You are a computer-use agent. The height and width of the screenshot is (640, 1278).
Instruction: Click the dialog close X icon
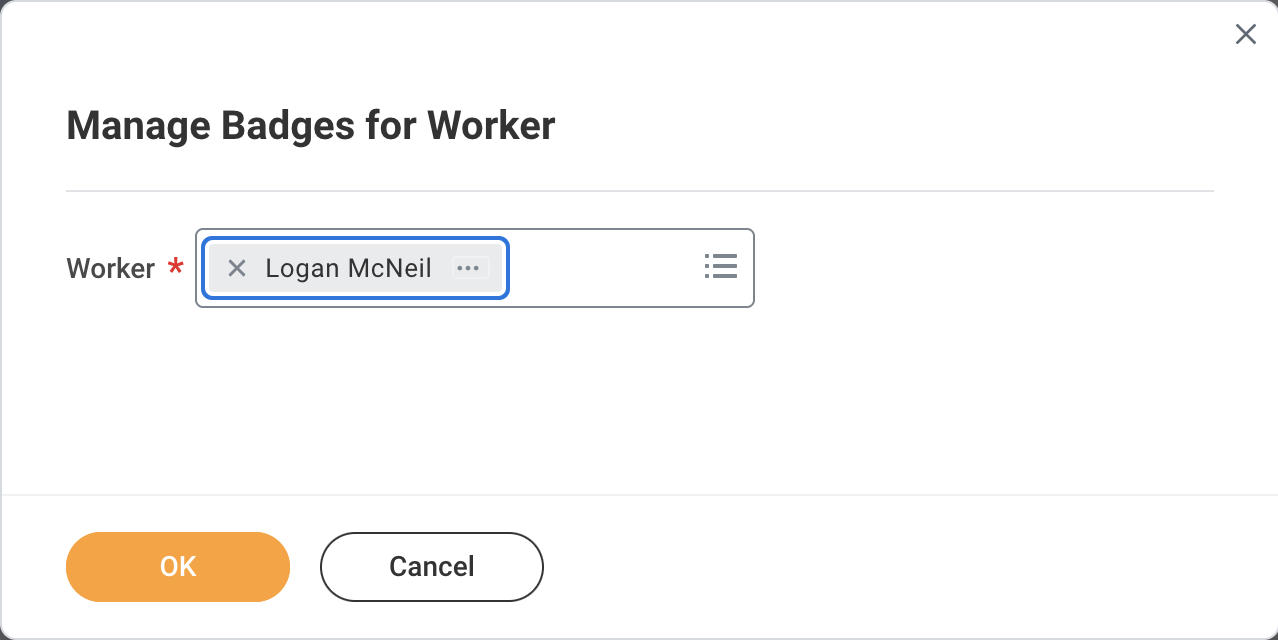[x=1245, y=34]
